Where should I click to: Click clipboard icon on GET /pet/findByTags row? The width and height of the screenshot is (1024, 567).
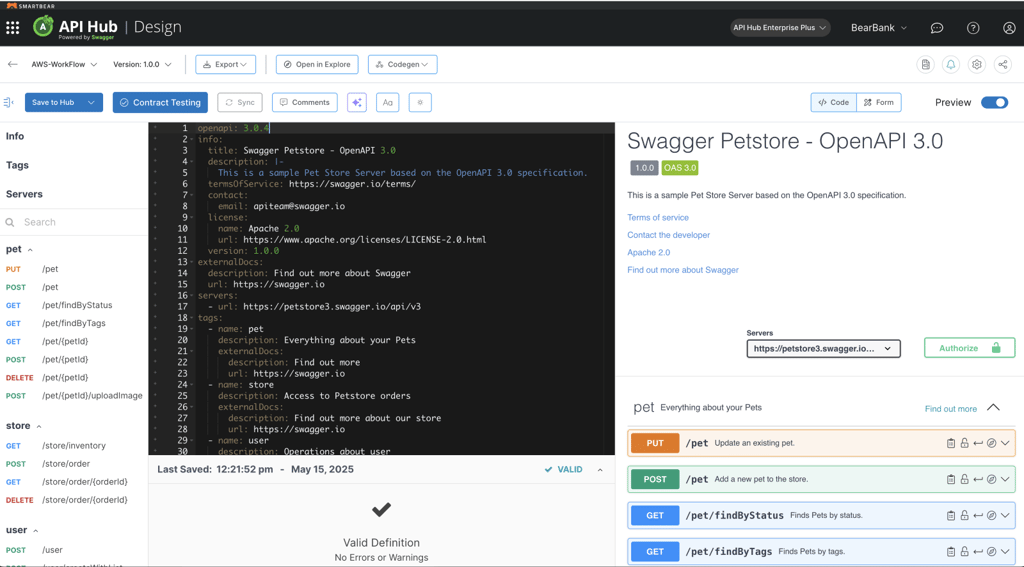[951, 552]
